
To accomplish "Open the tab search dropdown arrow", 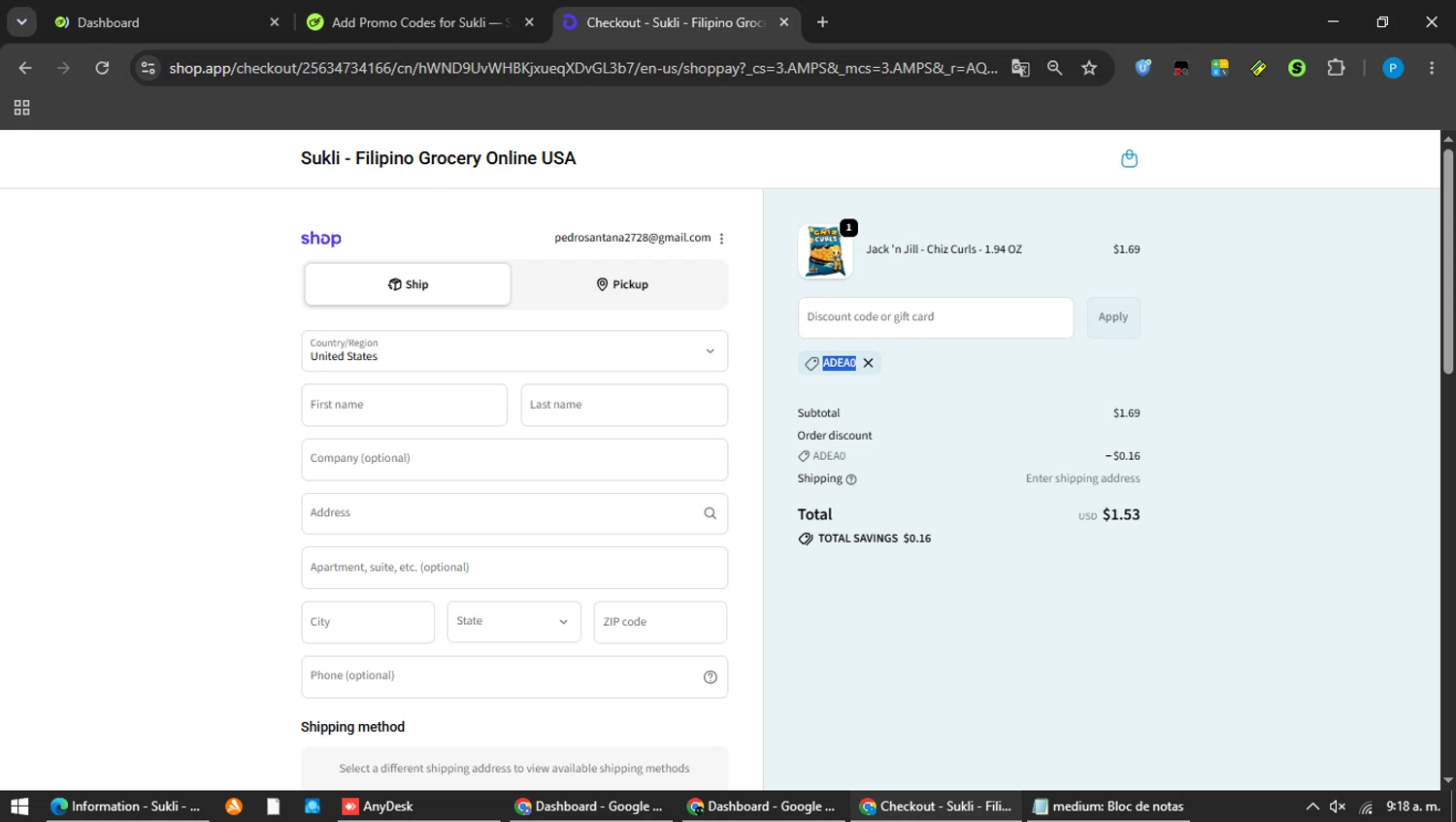I will coord(21,21).
